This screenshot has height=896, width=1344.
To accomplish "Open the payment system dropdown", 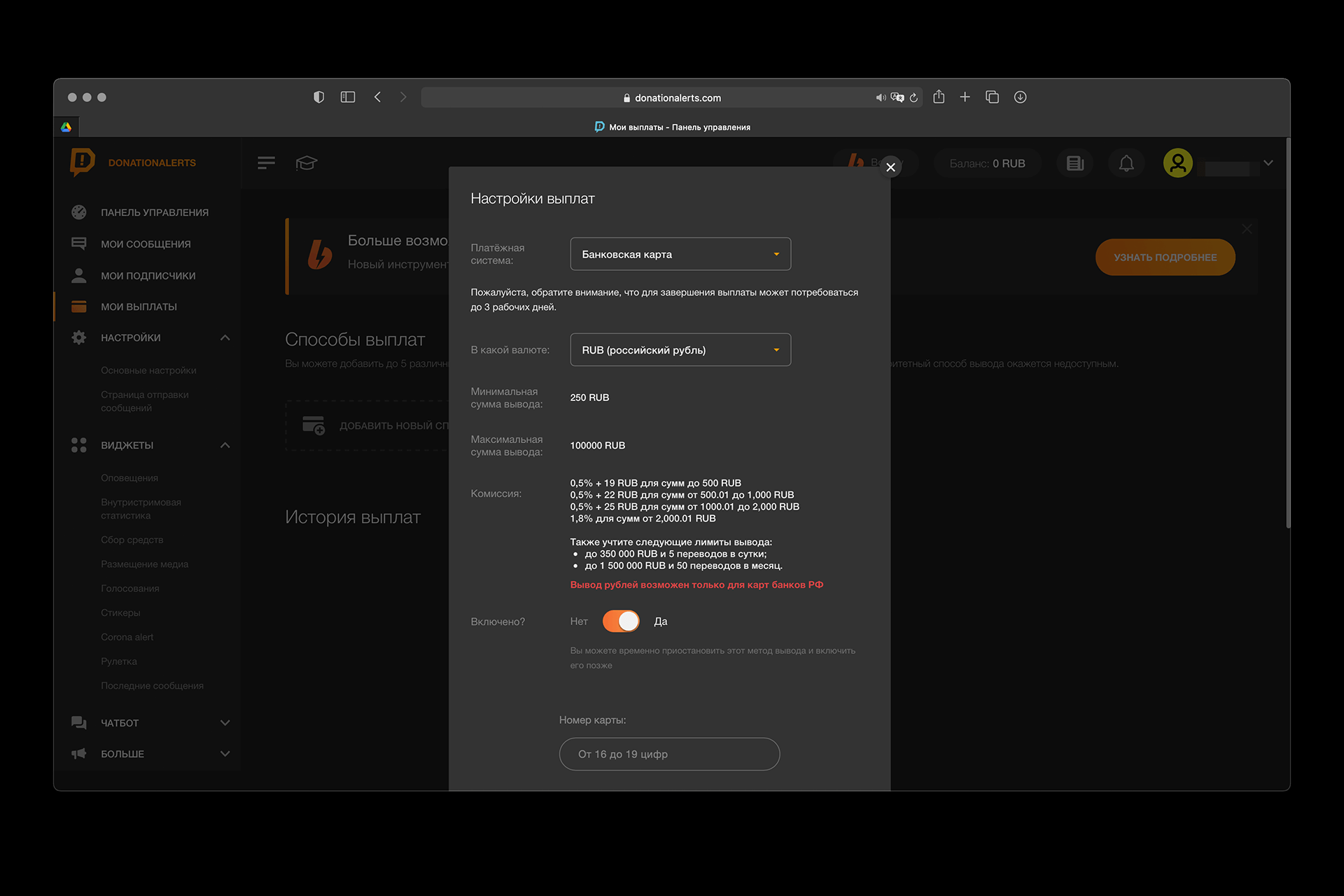I will tap(680, 254).
